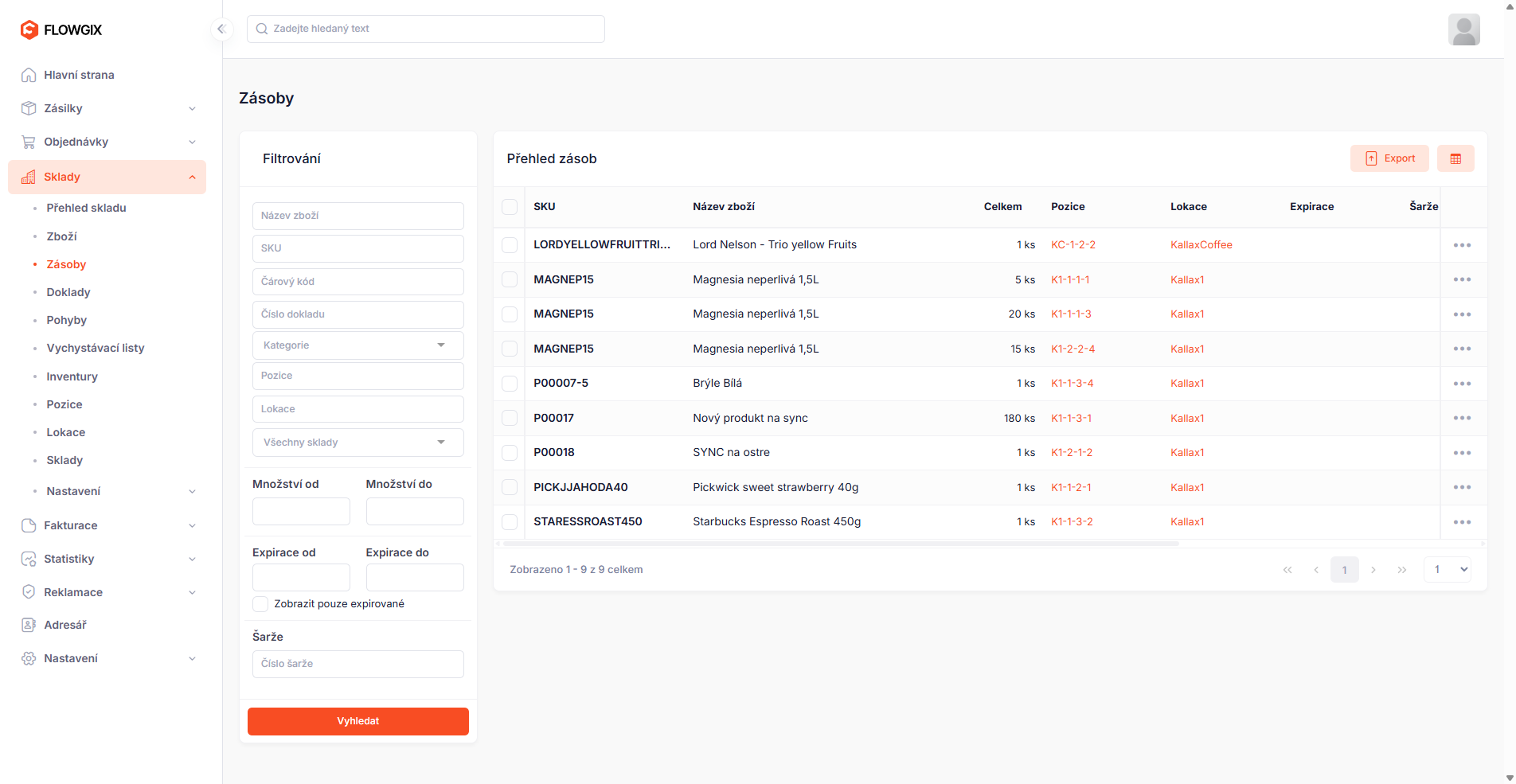
Task: Open the Kategorie dropdown
Action: (x=358, y=345)
